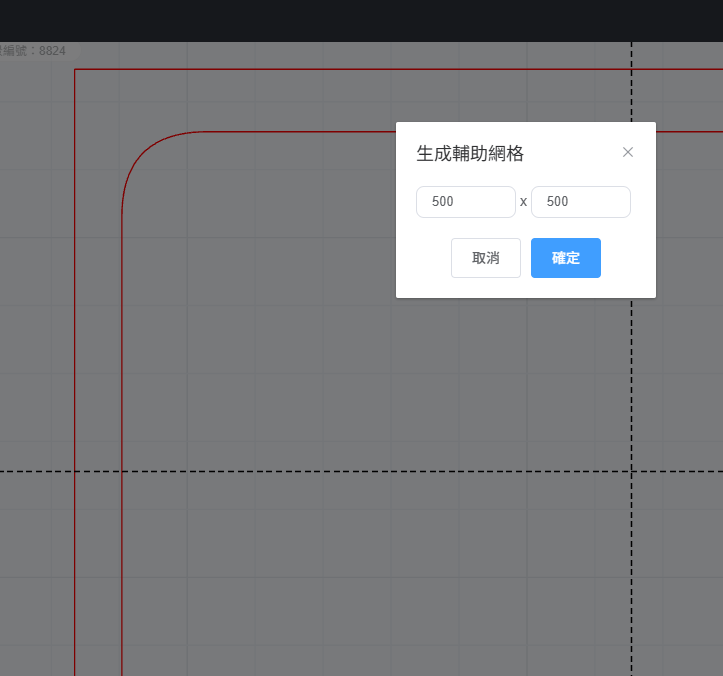Click the dark header bar at the top
Screen dimensions: 723x676
[361, 20]
